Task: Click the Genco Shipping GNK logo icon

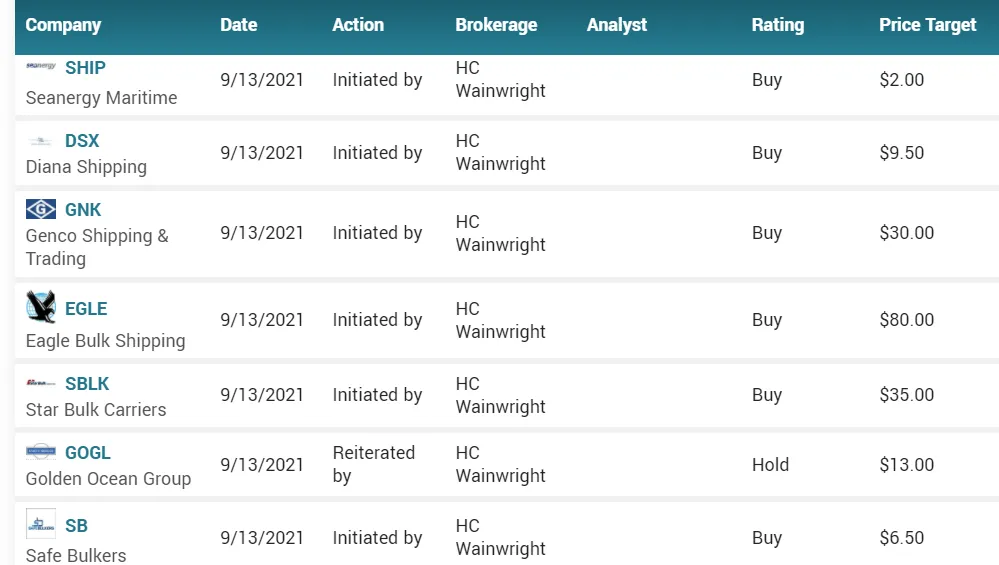Action: 41,209
